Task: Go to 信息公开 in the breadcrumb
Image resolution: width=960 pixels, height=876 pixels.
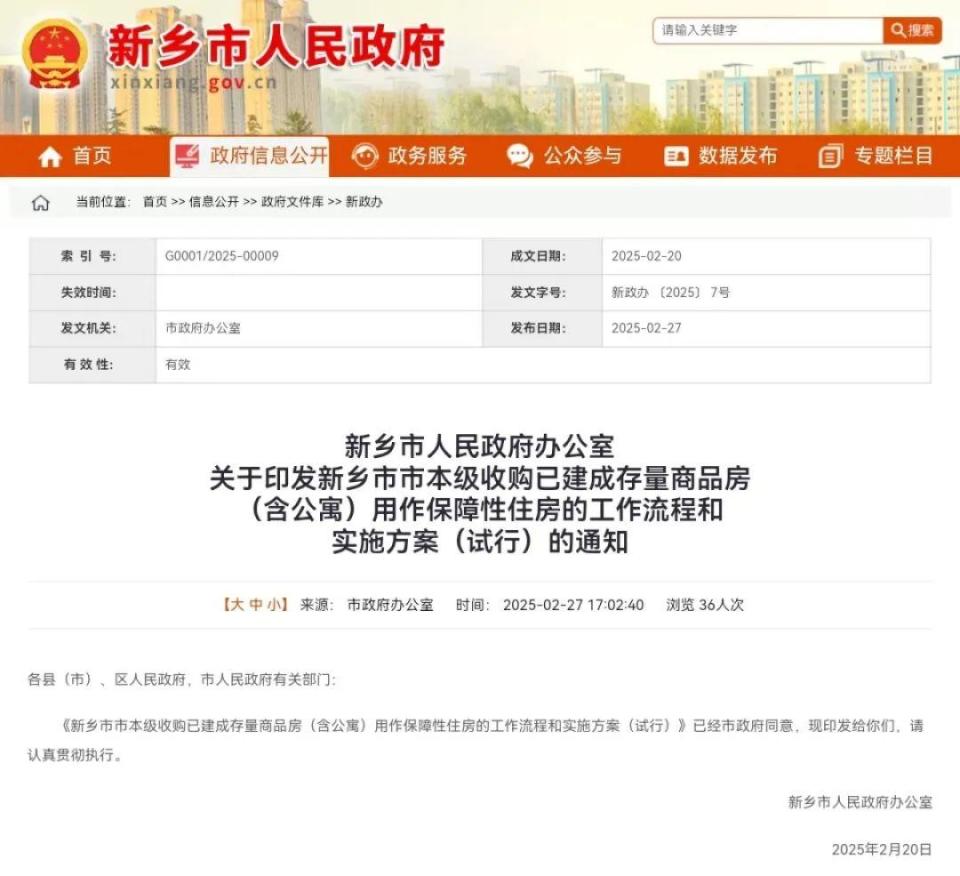Action: point(214,202)
